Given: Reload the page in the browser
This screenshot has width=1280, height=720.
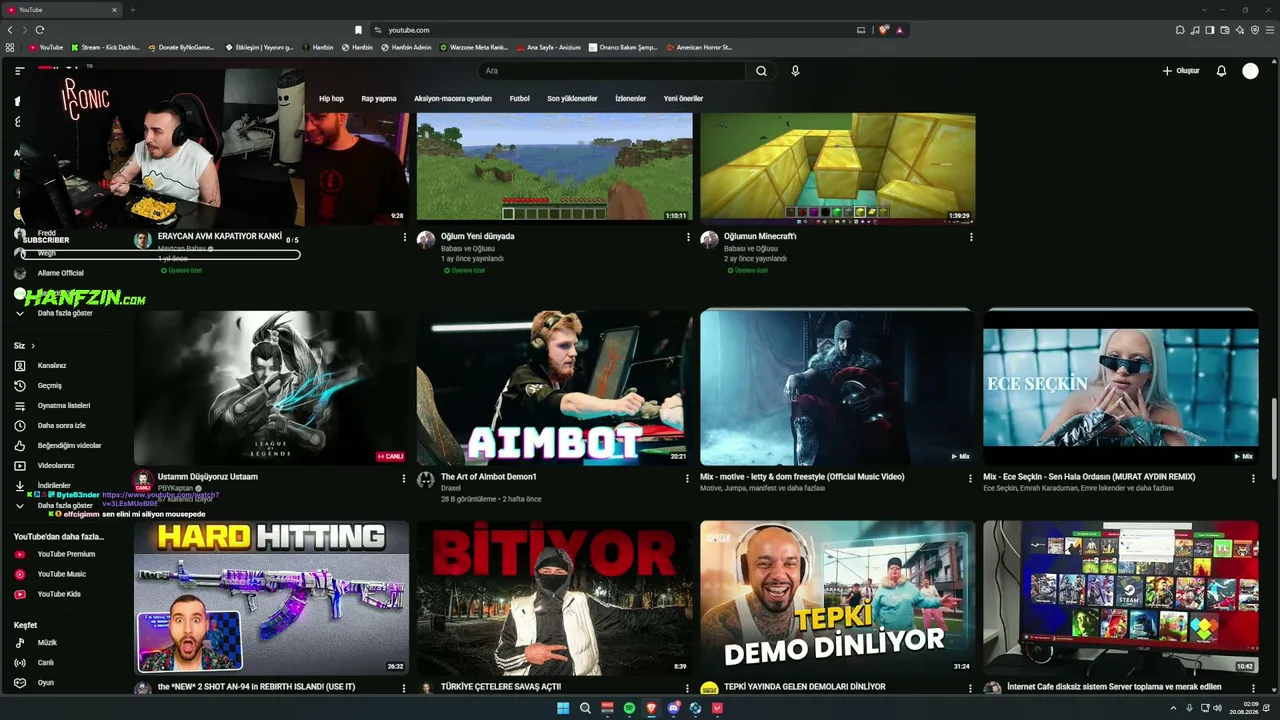Looking at the screenshot, I should click(x=40, y=30).
